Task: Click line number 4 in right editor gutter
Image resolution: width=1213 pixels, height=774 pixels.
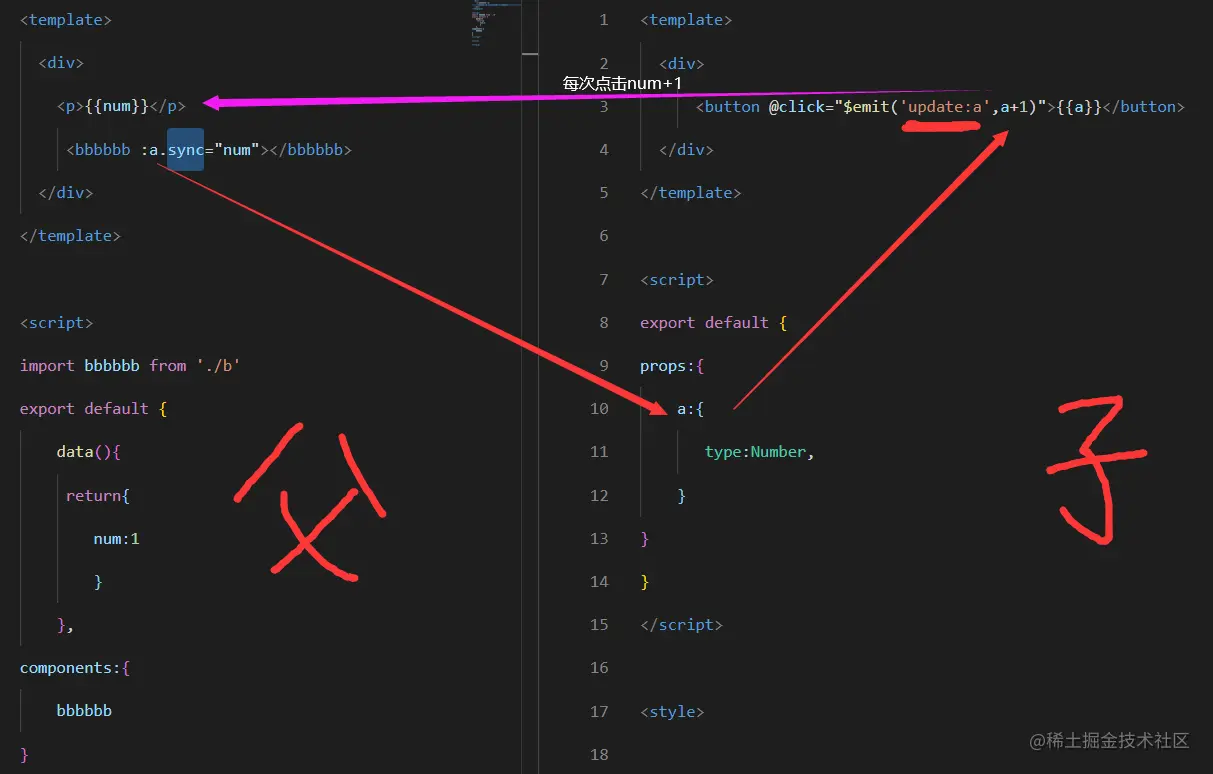Action: click(x=603, y=150)
